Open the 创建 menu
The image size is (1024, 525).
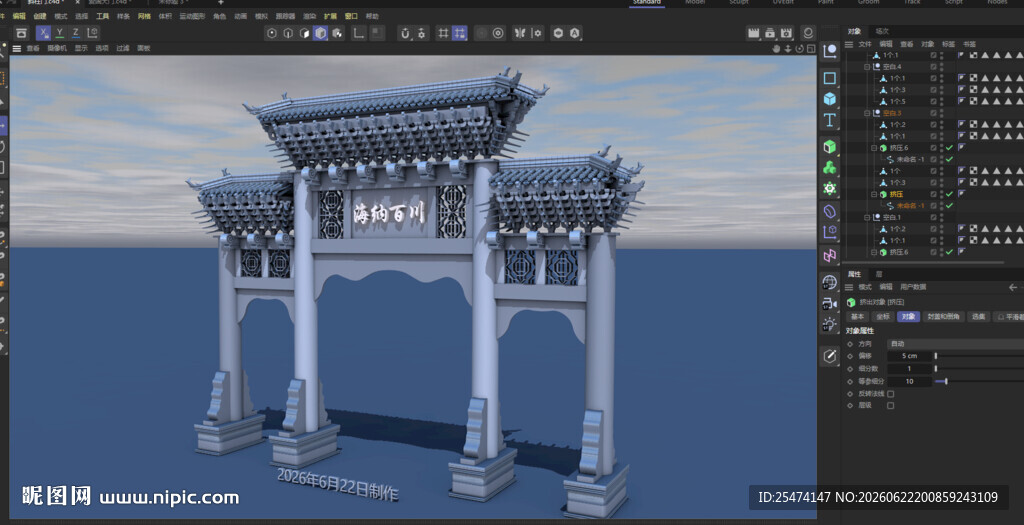coord(40,16)
